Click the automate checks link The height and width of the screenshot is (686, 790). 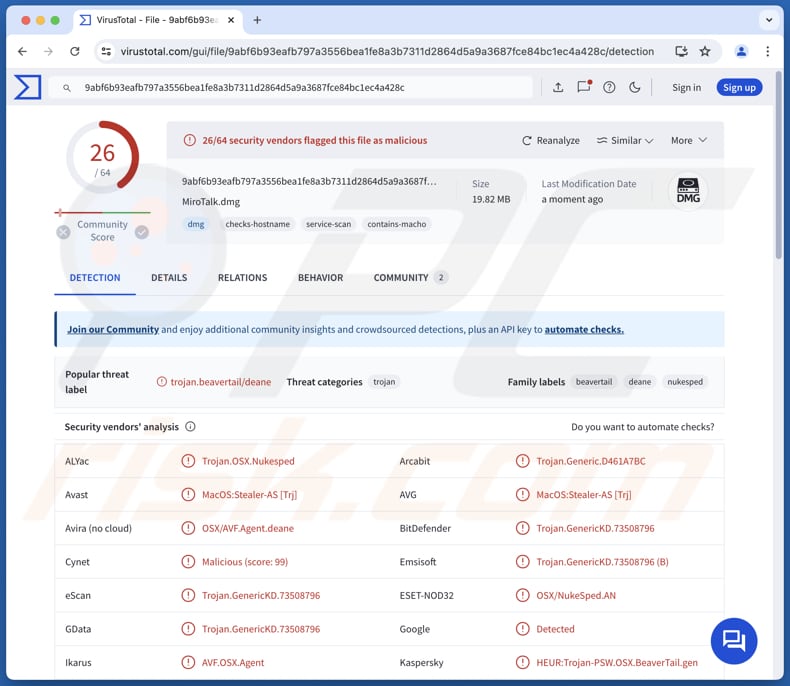point(584,329)
